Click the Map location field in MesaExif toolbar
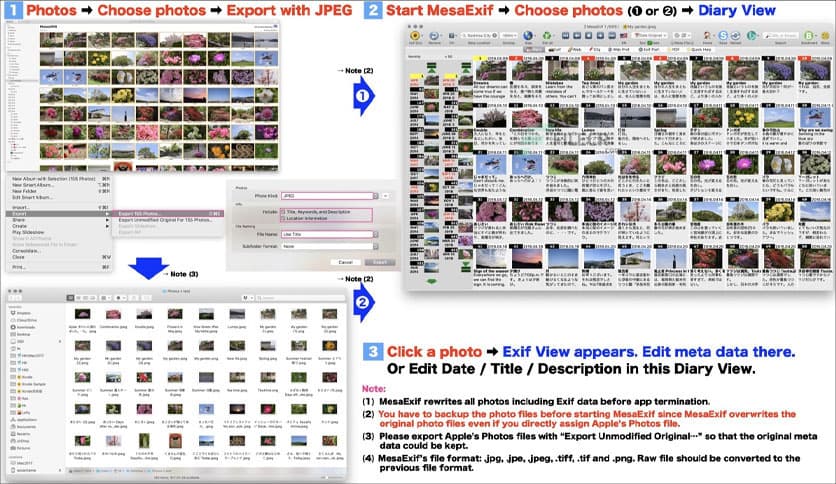 (479, 35)
